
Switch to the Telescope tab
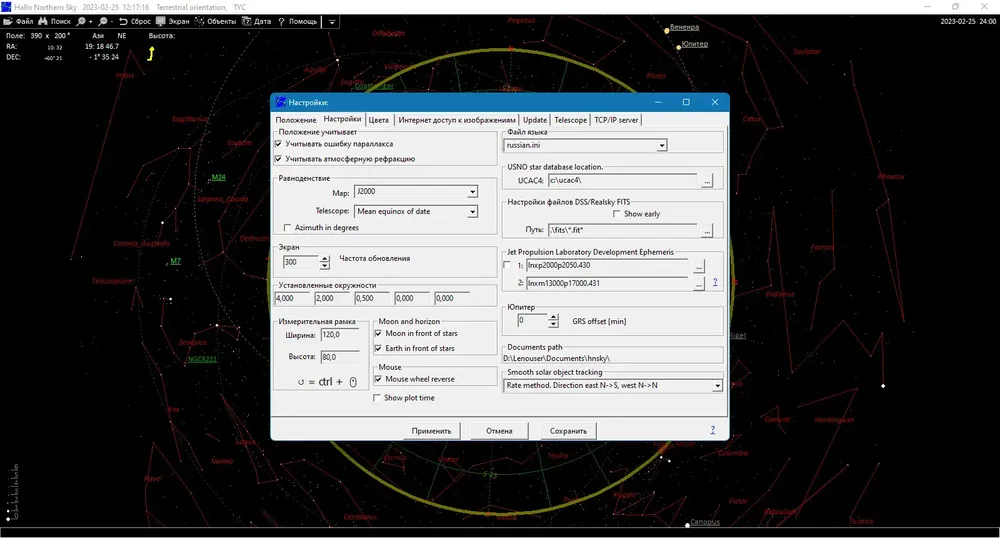point(570,120)
